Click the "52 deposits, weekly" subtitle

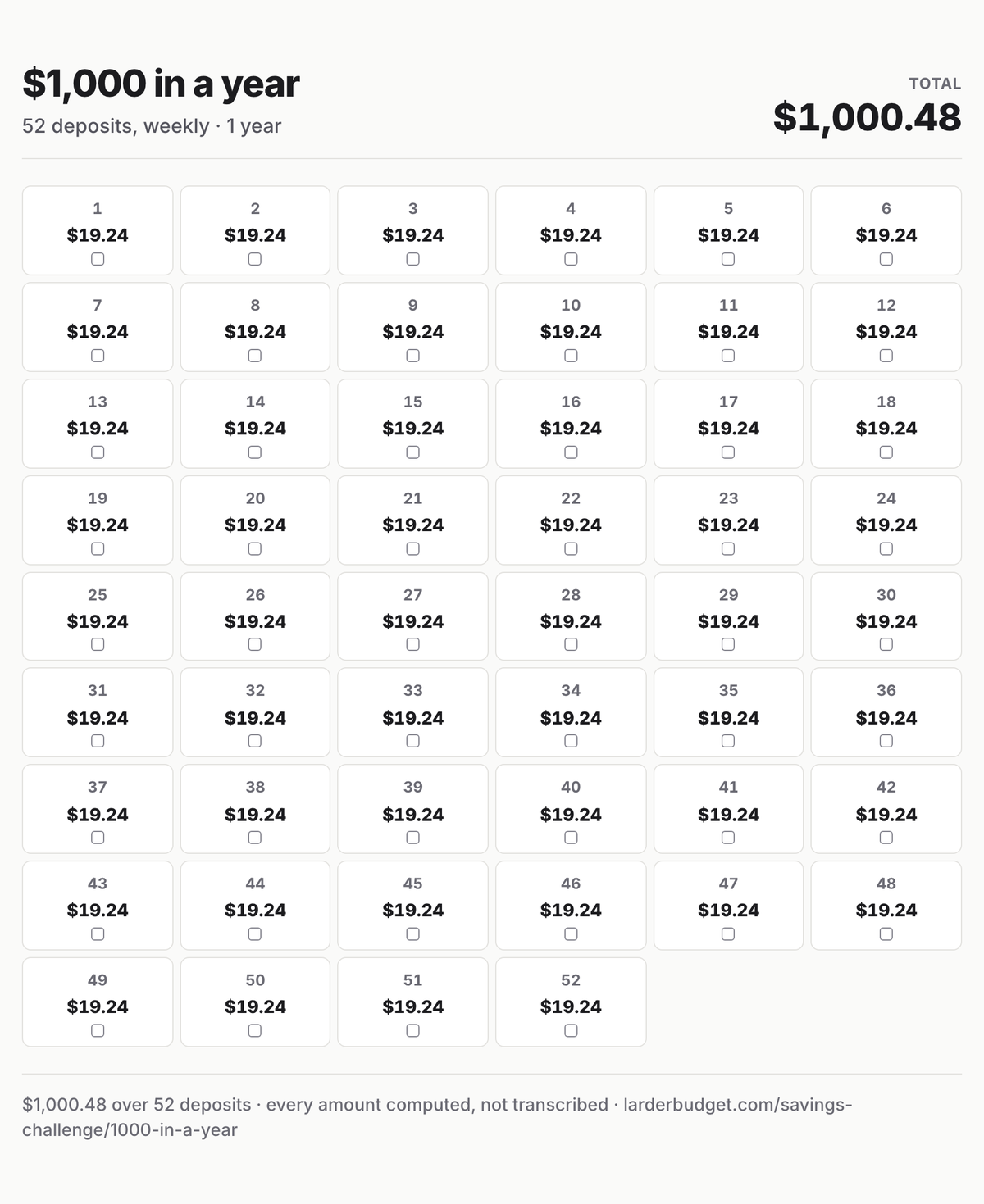pos(116,126)
